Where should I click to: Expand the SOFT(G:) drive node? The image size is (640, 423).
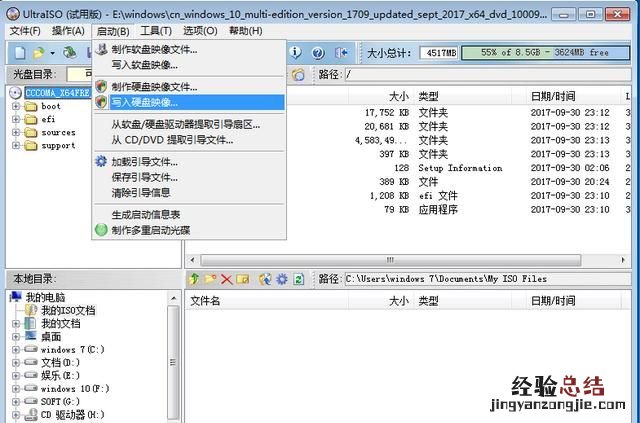16,402
